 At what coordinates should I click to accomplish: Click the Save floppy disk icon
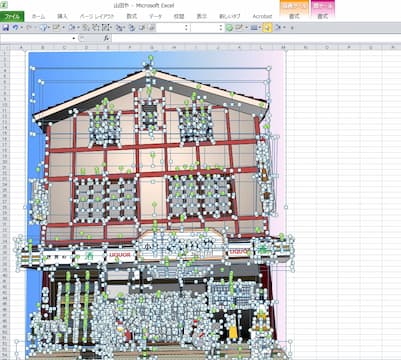[x=6, y=28]
